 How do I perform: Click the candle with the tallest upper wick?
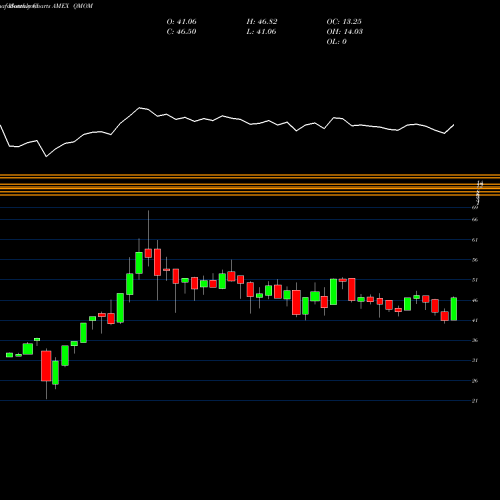coord(148,253)
